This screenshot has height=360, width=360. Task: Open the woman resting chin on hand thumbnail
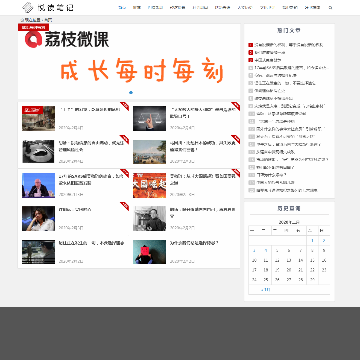pos(38,219)
